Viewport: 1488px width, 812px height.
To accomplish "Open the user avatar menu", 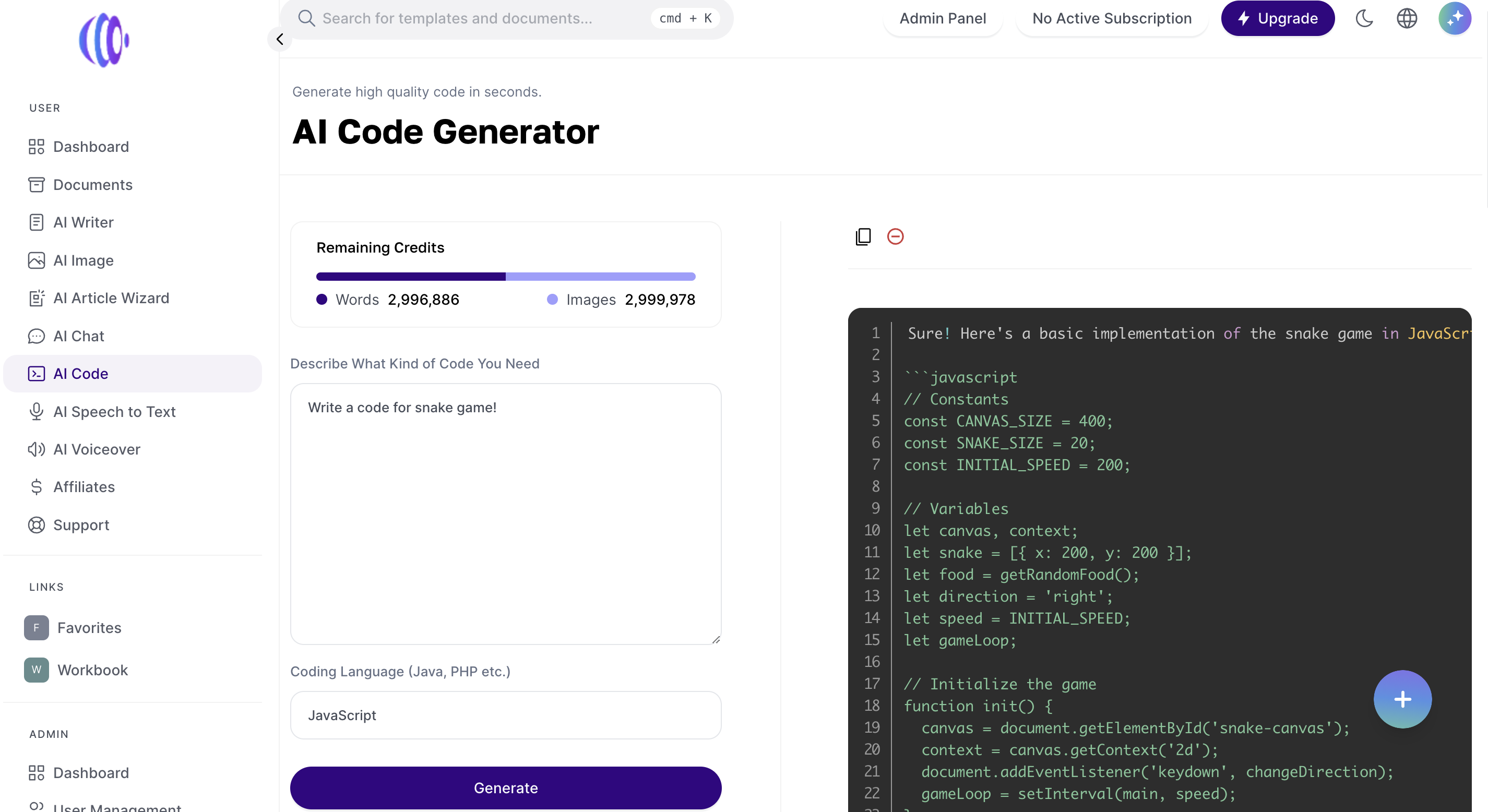I will 1455,18.
